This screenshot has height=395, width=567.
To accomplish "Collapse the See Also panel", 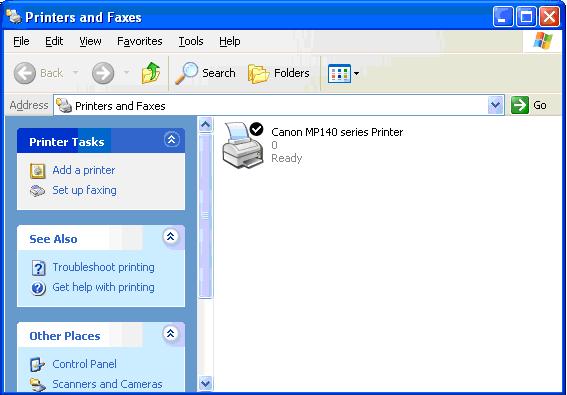I will point(170,236).
